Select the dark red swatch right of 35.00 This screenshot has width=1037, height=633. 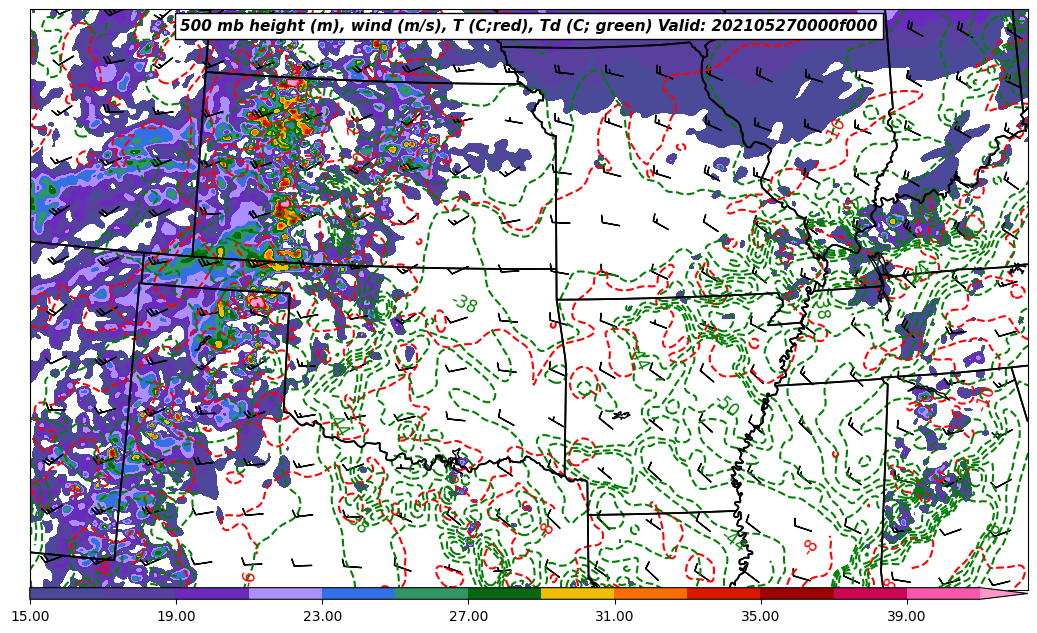[797, 593]
